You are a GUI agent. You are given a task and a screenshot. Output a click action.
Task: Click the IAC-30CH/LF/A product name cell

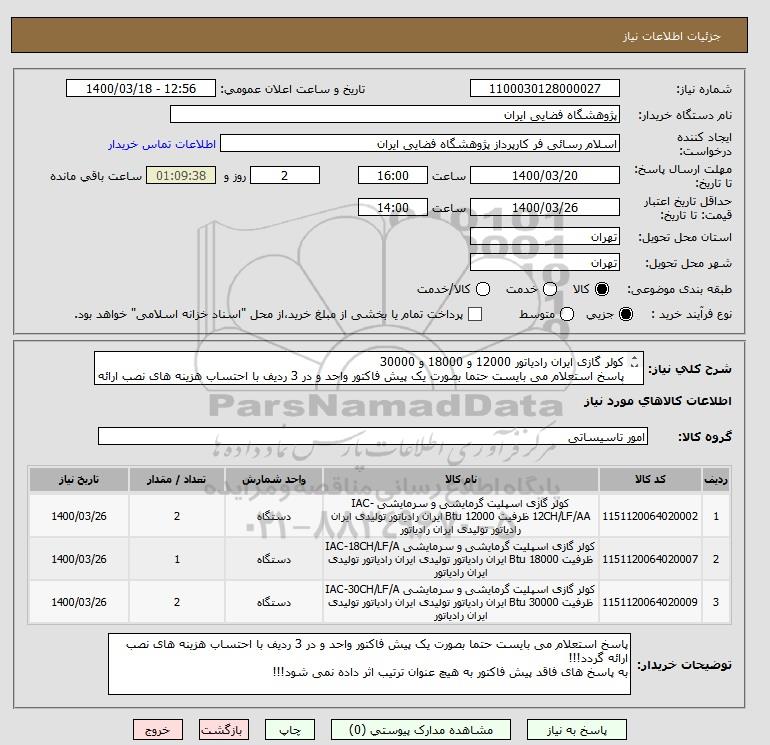click(x=461, y=602)
